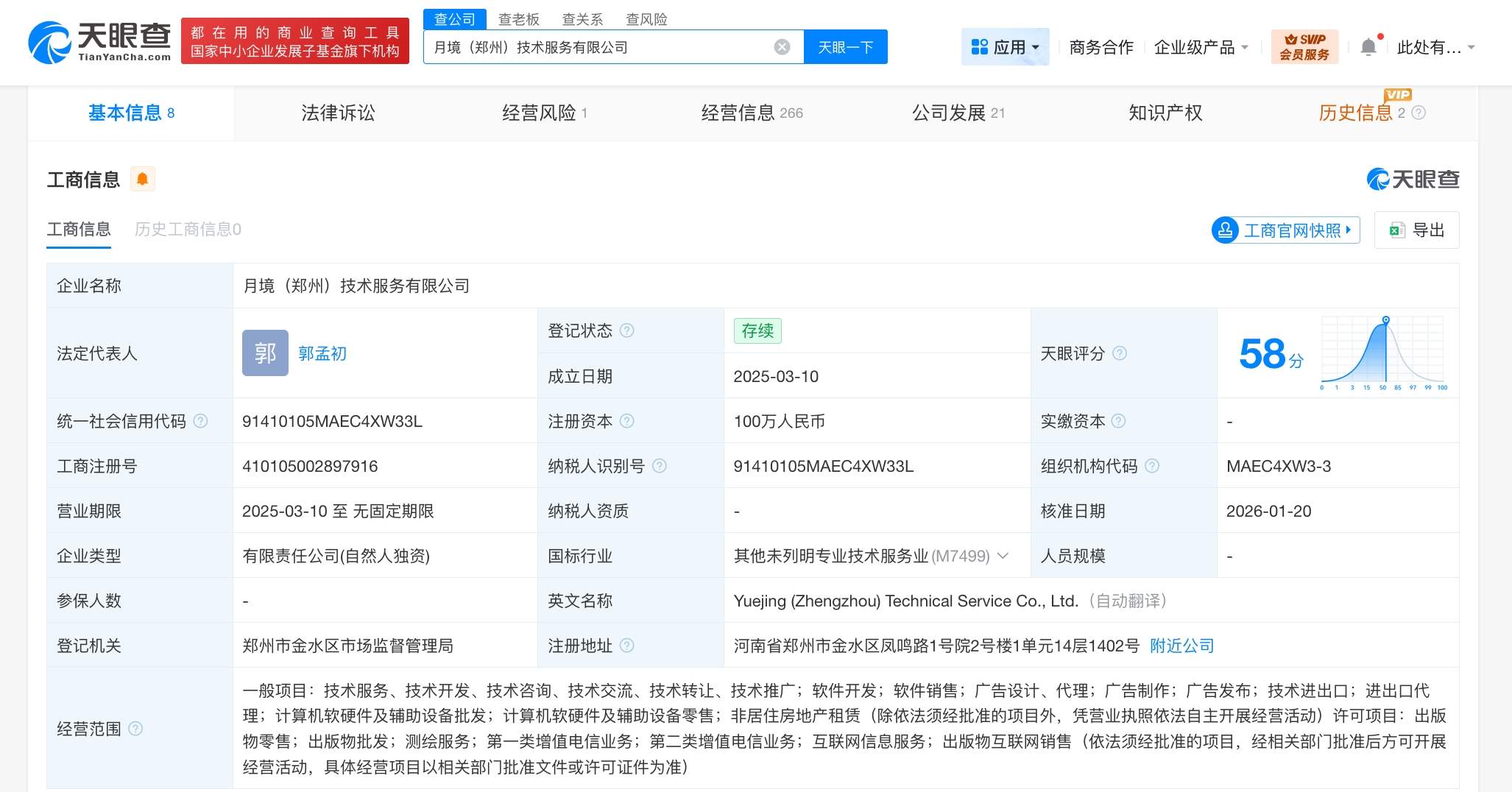1512x792 pixels.
Task: Click the TianYanCha logo in header
Action: [x=99, y=42]
